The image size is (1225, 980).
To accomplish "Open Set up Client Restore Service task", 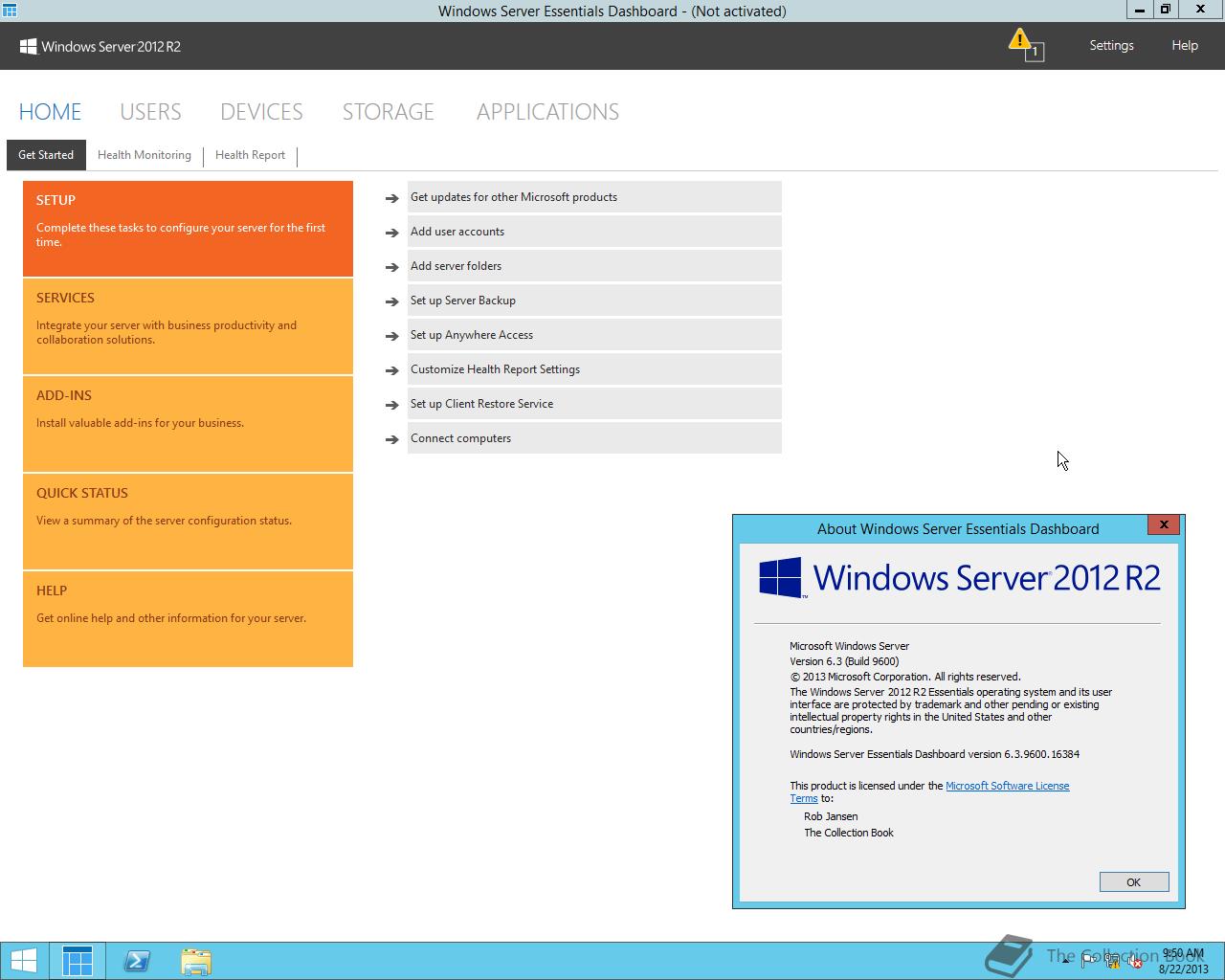I will pos(594,404).
